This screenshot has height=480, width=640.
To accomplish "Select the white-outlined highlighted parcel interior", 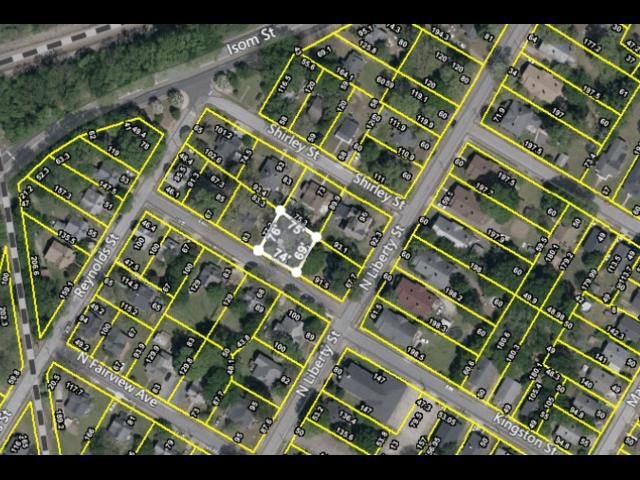I will [x=288, y=242].
